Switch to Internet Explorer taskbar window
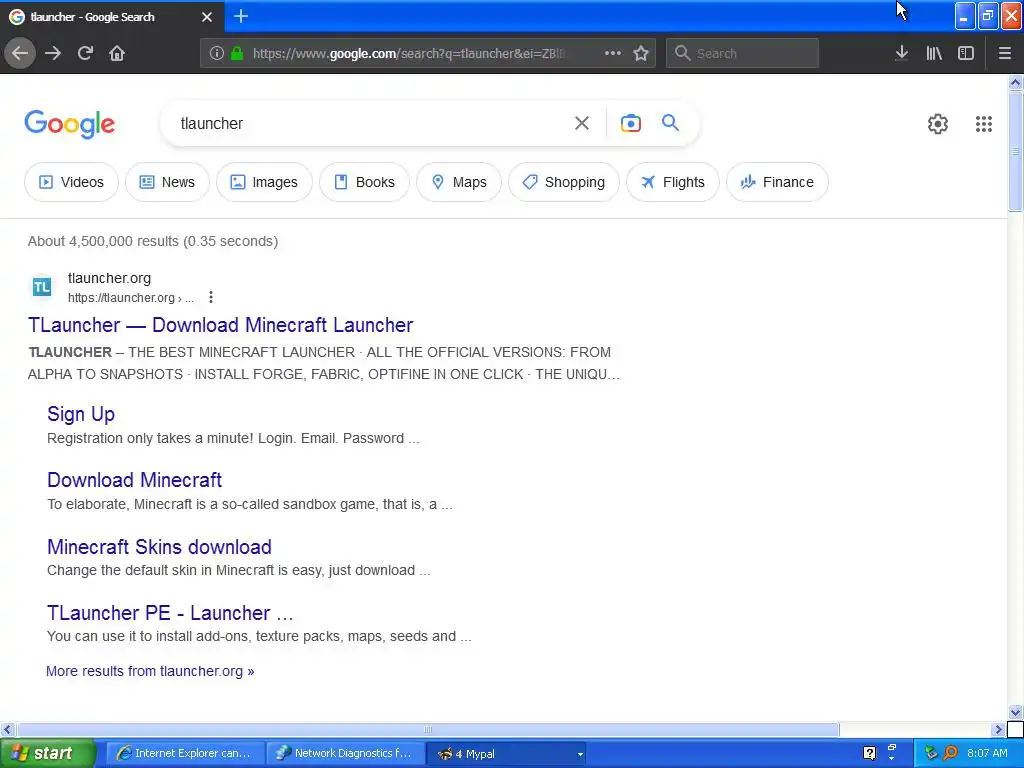Viewport: 1024px width, 768px height. click(185, 754)
